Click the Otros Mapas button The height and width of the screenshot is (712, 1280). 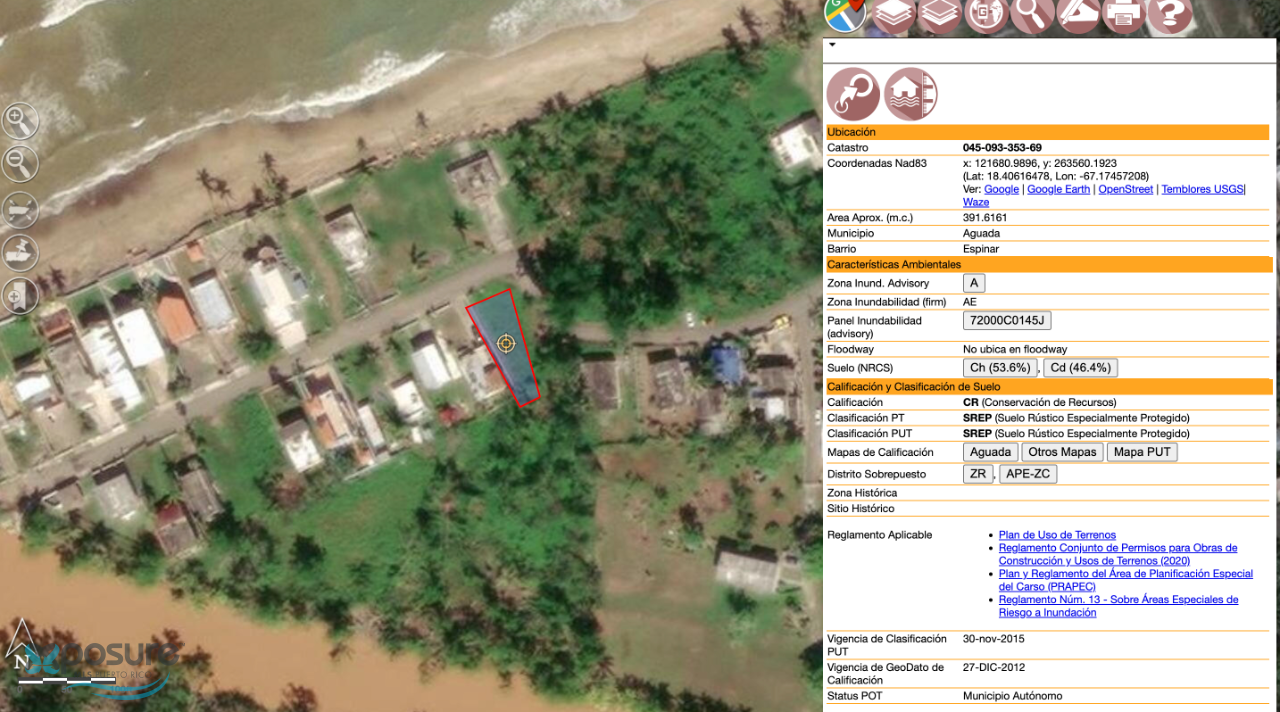[1062, 452]
